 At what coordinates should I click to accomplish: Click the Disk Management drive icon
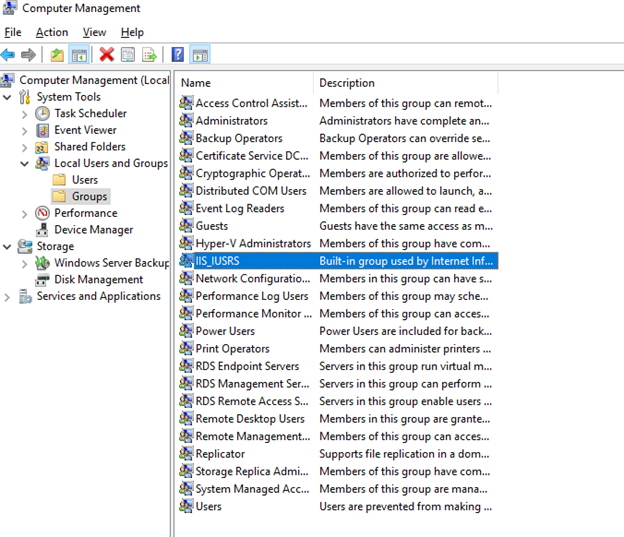point(42,280)
